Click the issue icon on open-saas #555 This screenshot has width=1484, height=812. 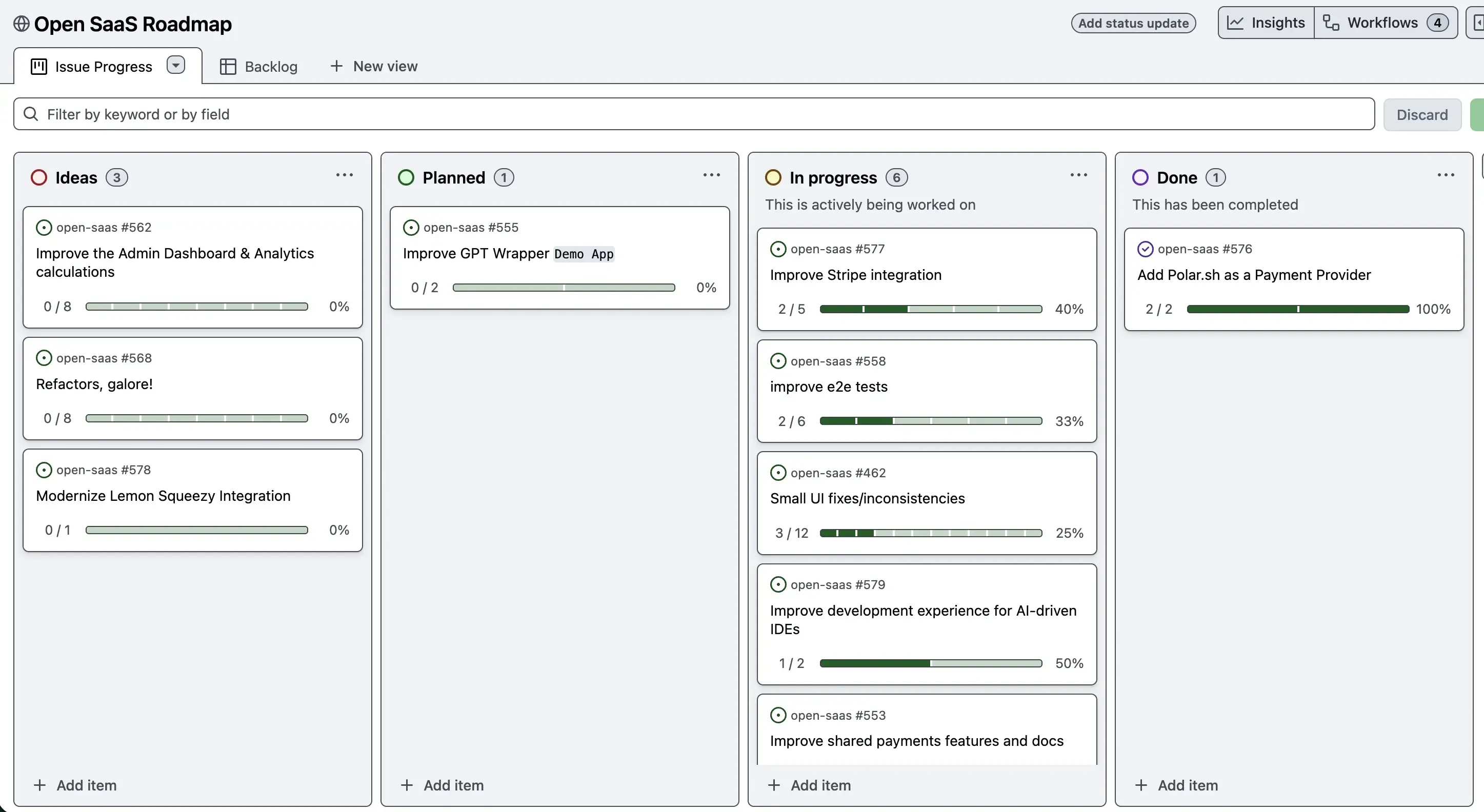(x=411, y=228)
